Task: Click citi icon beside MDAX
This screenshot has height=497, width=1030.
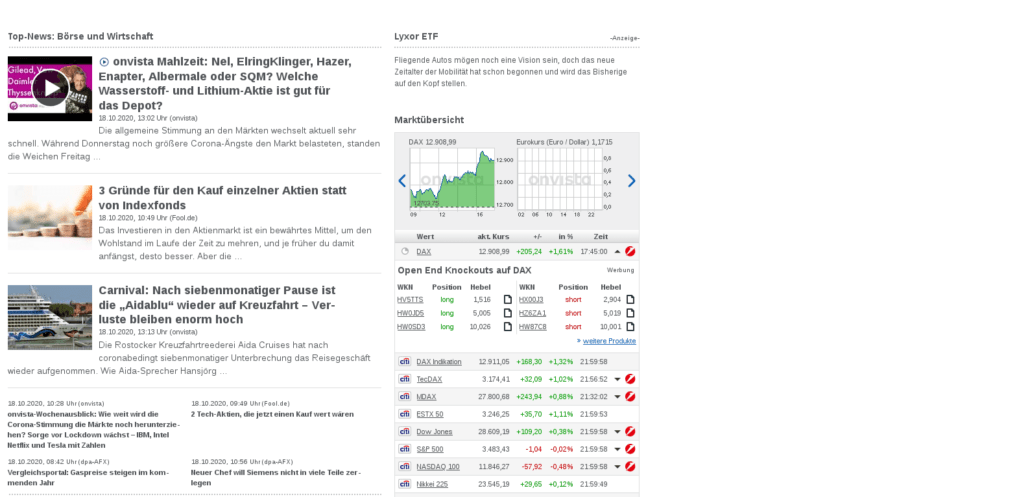Action: (405, 397)
